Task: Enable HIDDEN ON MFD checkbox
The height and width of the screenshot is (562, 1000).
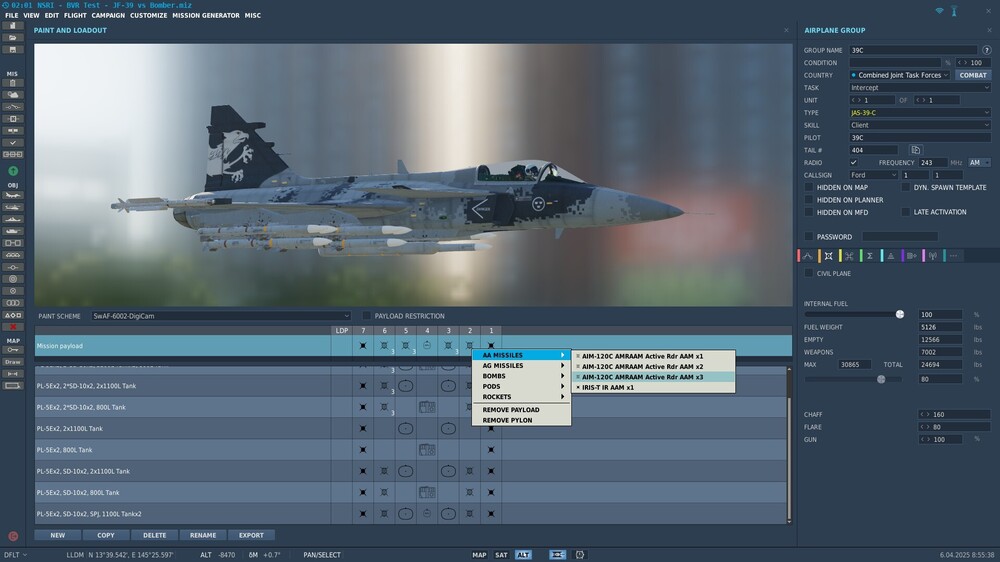Action: click(x=809, y=212)
